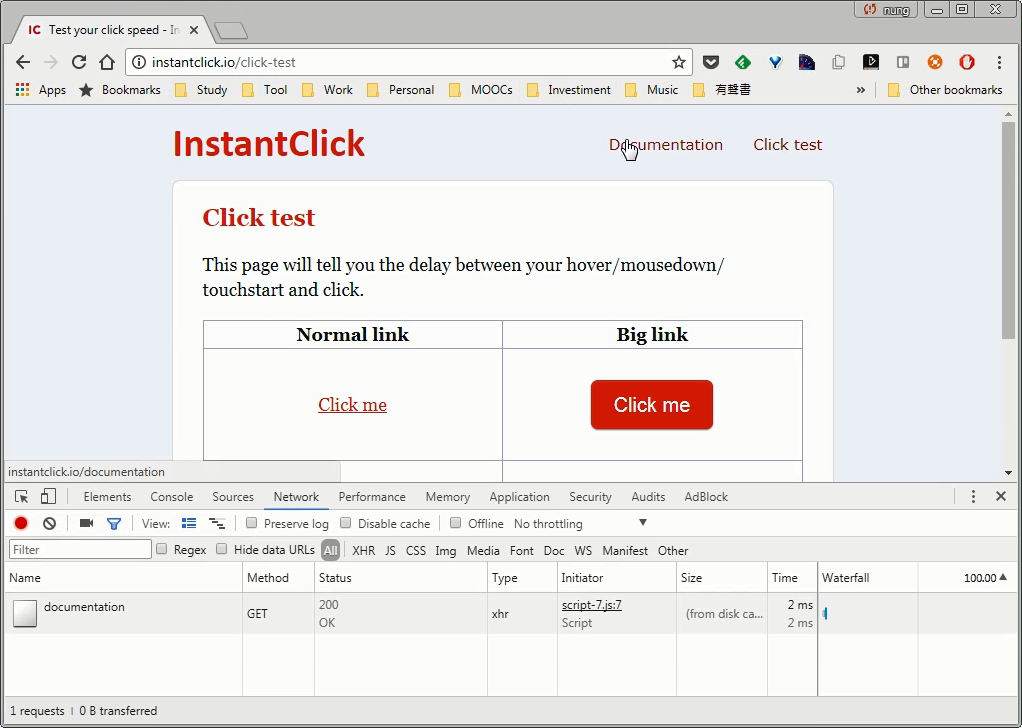The width and height of the screenshot is (1022, 728).
Task: Clear the network log
Action: pos(50,523)
